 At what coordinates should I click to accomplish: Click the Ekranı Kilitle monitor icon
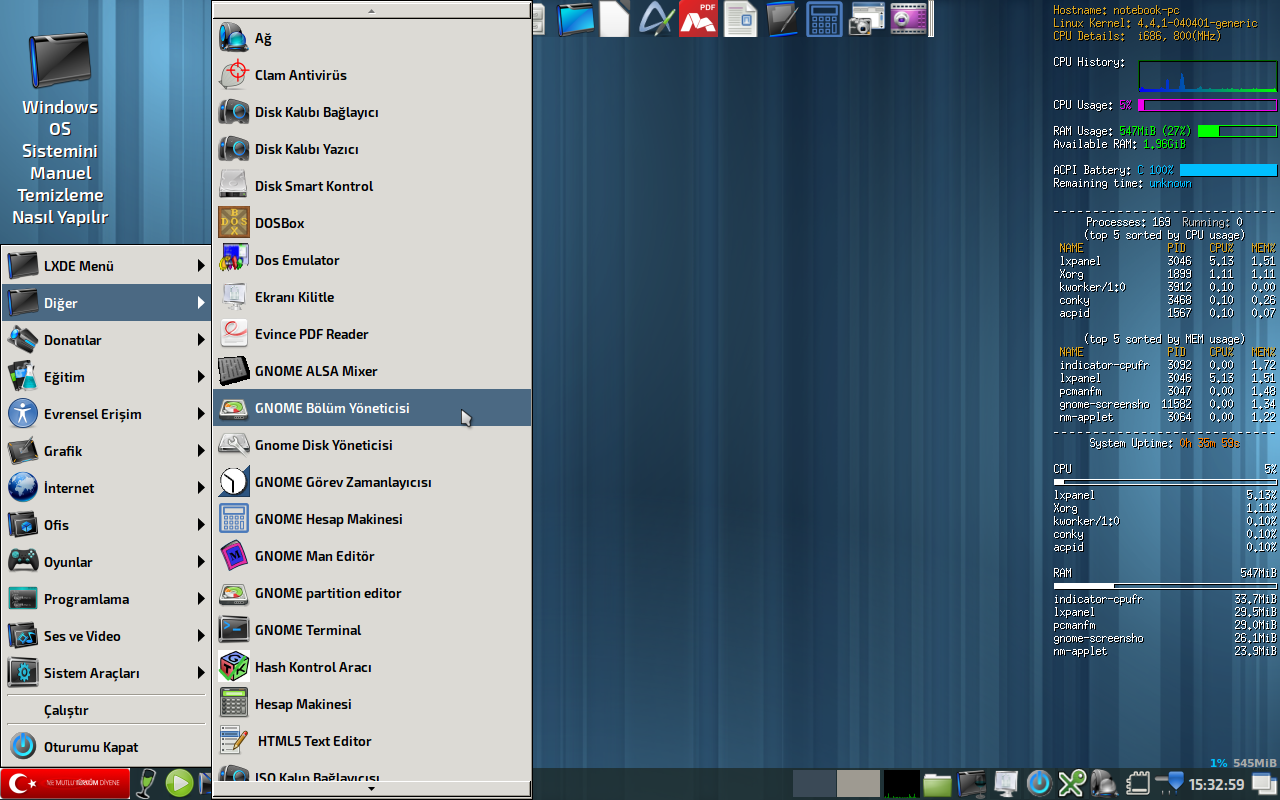234,297
